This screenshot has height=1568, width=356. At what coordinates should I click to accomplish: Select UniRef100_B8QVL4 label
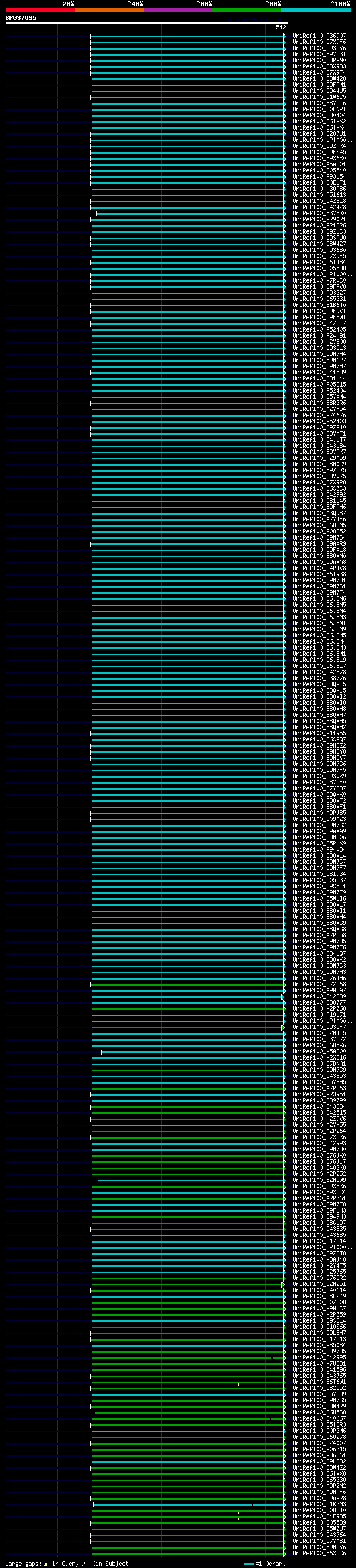(319, 855)
